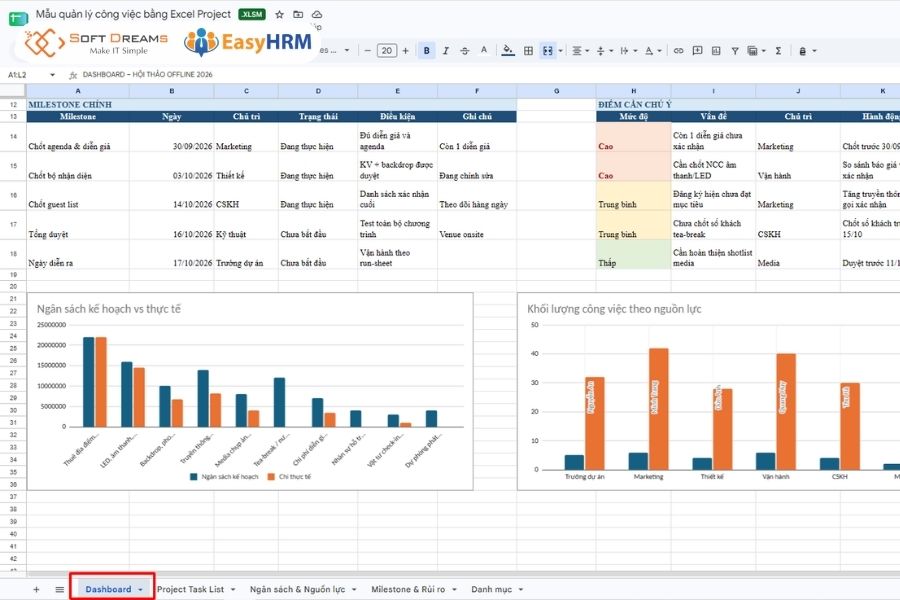
Task: Open the name box dropdown arrow
Action: coord(52,75)
